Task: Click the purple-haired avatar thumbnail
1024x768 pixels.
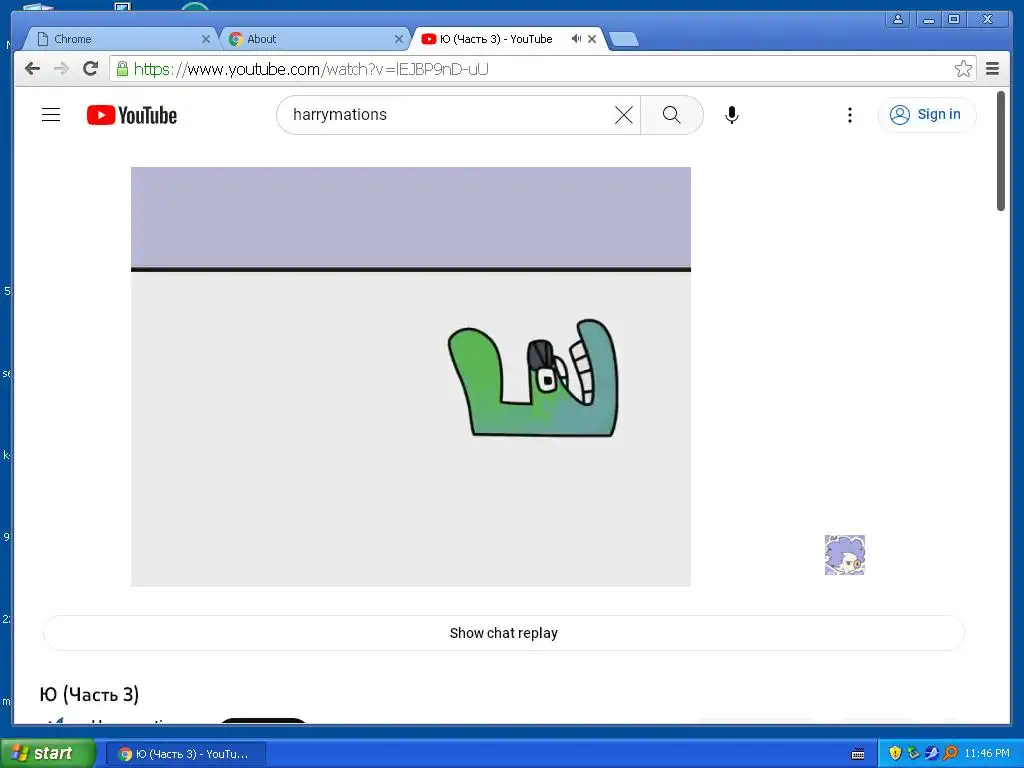Action: 844,555
